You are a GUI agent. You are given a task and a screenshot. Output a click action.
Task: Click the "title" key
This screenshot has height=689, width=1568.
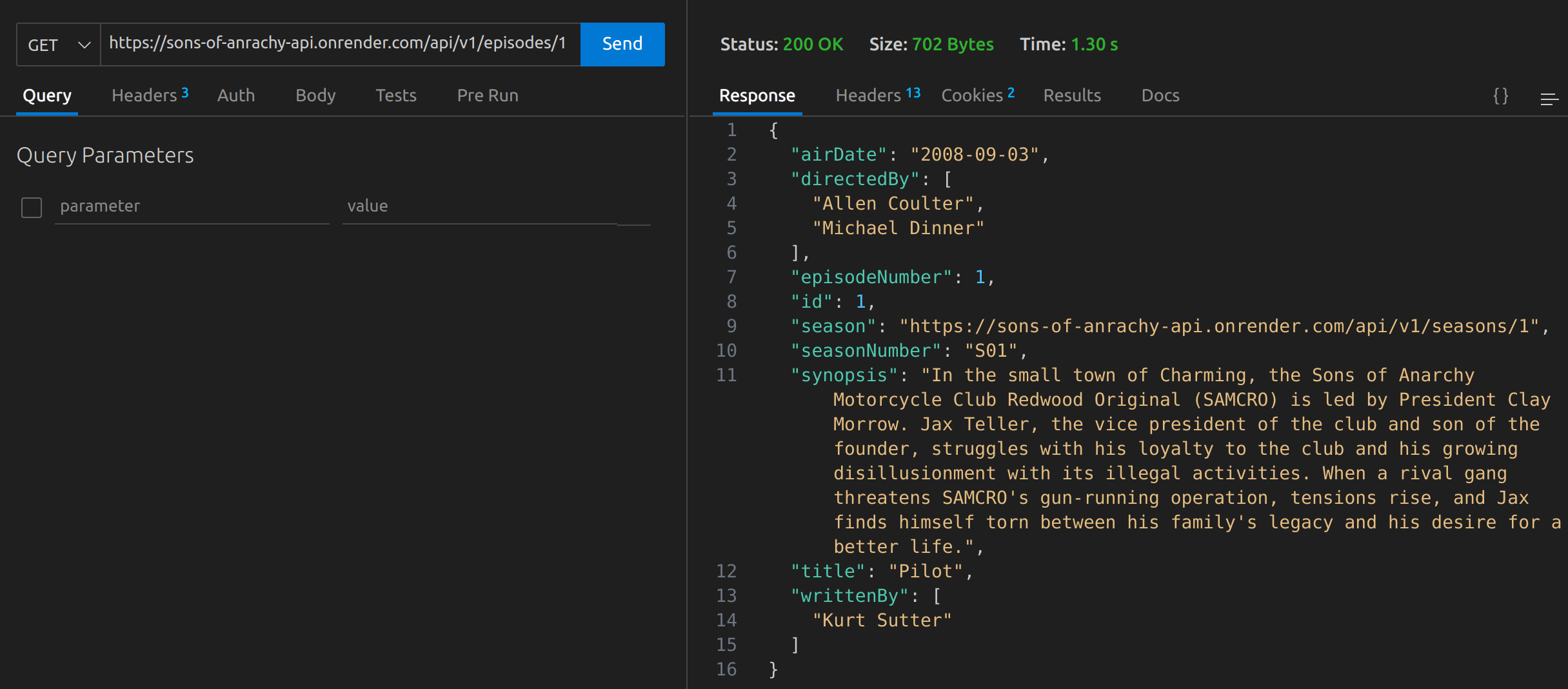(x=828, y=572)
